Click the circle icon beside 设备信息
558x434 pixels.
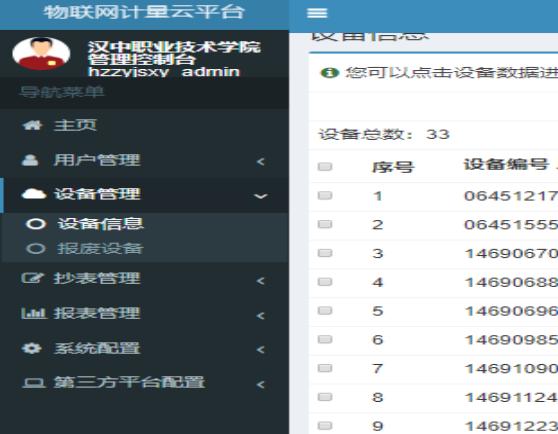[36, 224]
